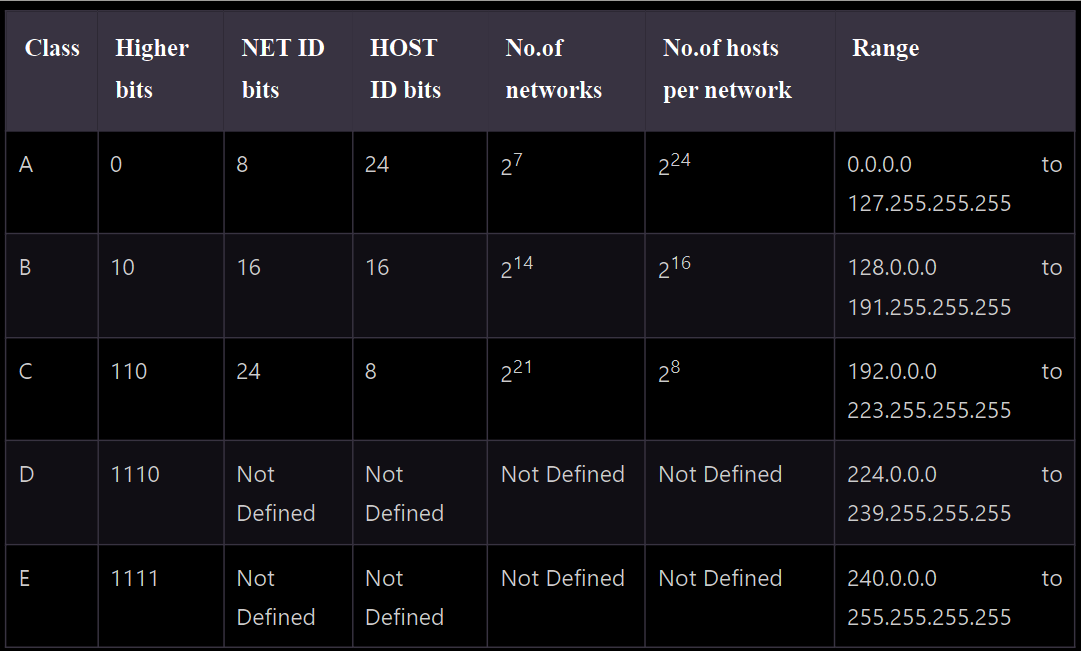This screenshot has width=1081, height=651.
Task: Select the Higher bits column header
Action: tap(152, 69)
